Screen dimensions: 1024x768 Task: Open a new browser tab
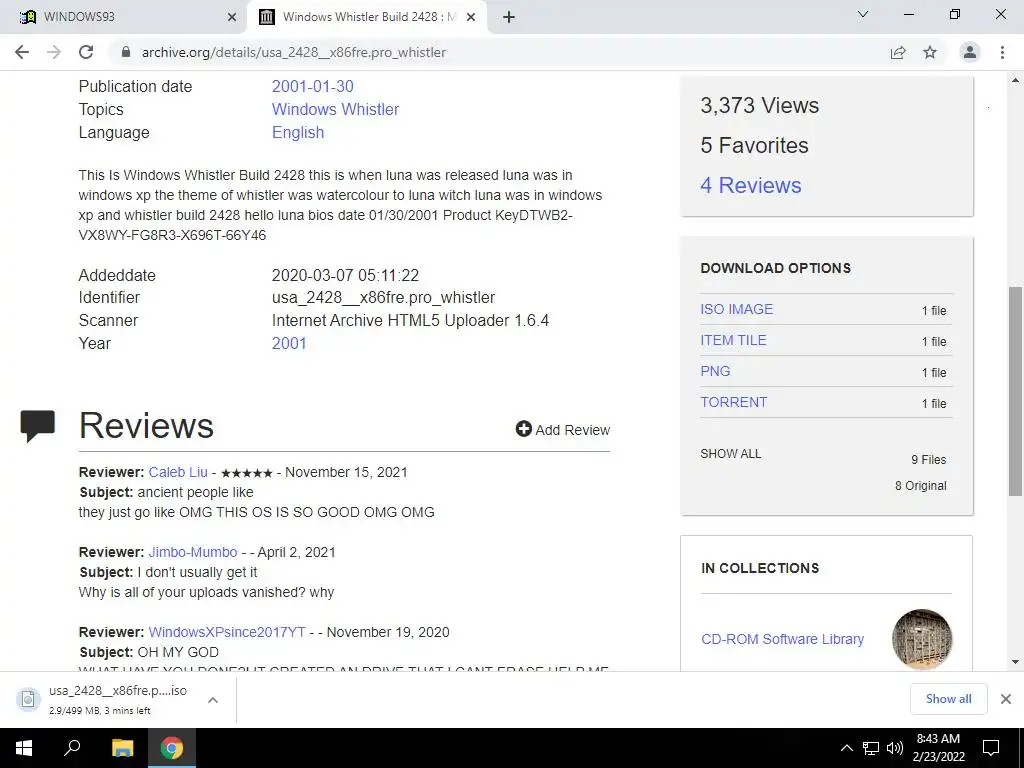[509, 17]
